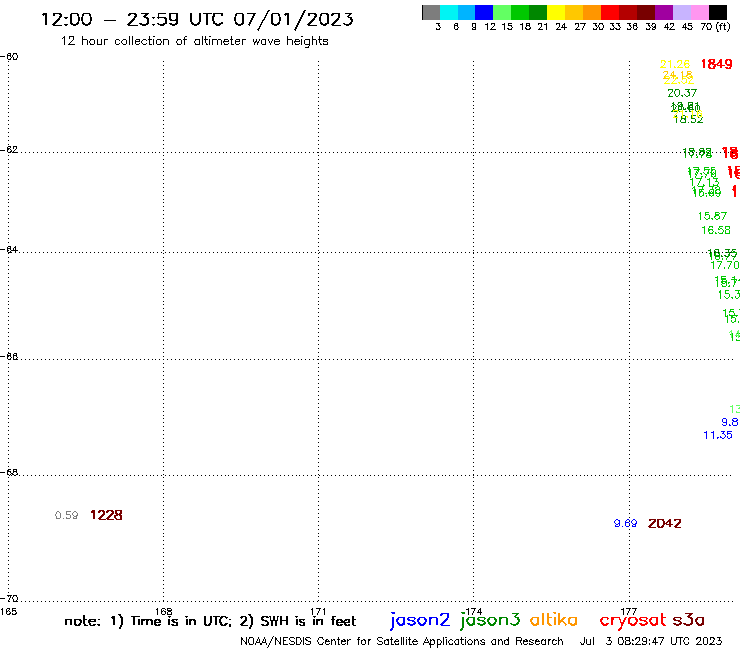
Task: Click the red 'cryosat' satellite legend label
Action: [633, 620]
